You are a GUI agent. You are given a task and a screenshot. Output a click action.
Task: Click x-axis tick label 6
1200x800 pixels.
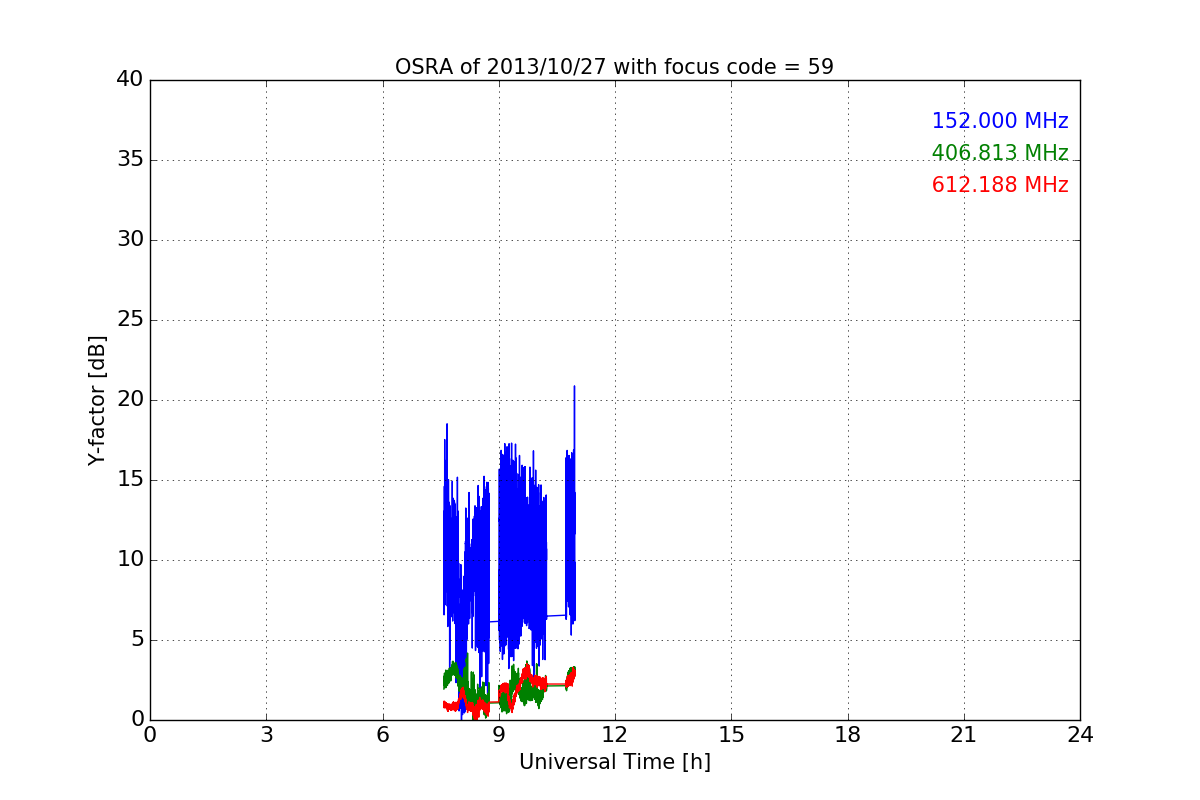(x=383, y=735)
